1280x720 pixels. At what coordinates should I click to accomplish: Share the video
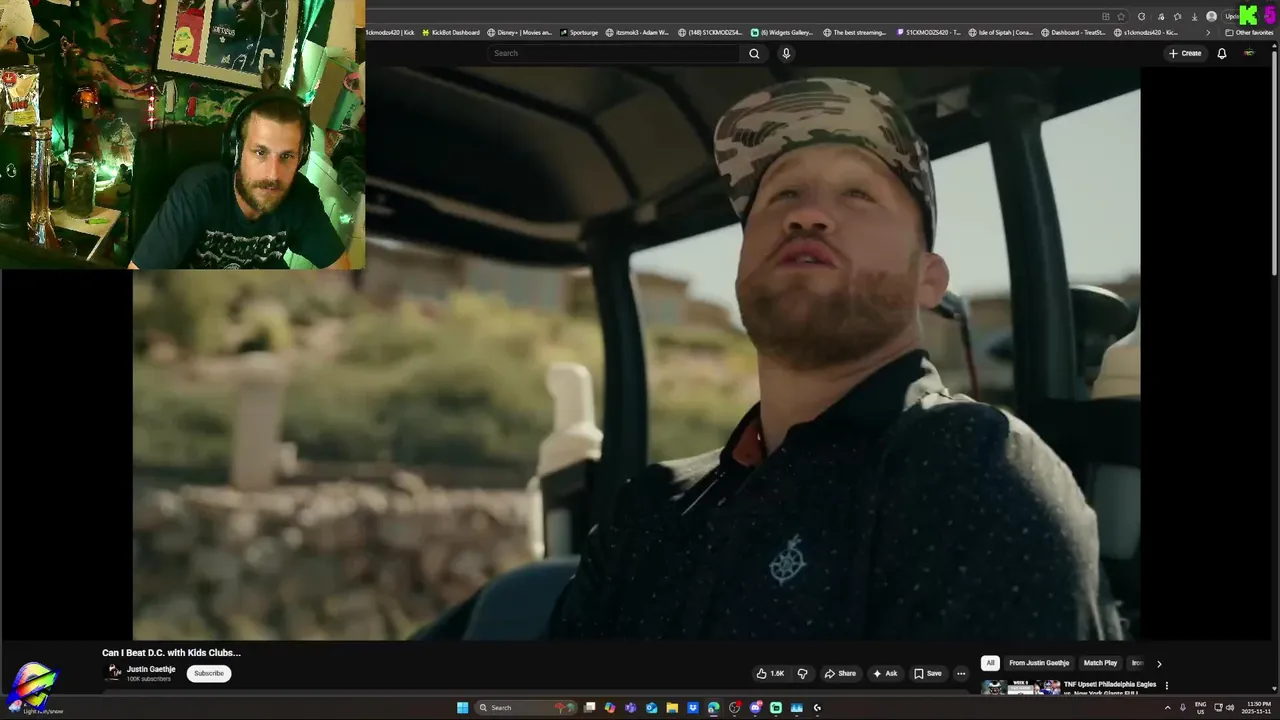(840, 673)
